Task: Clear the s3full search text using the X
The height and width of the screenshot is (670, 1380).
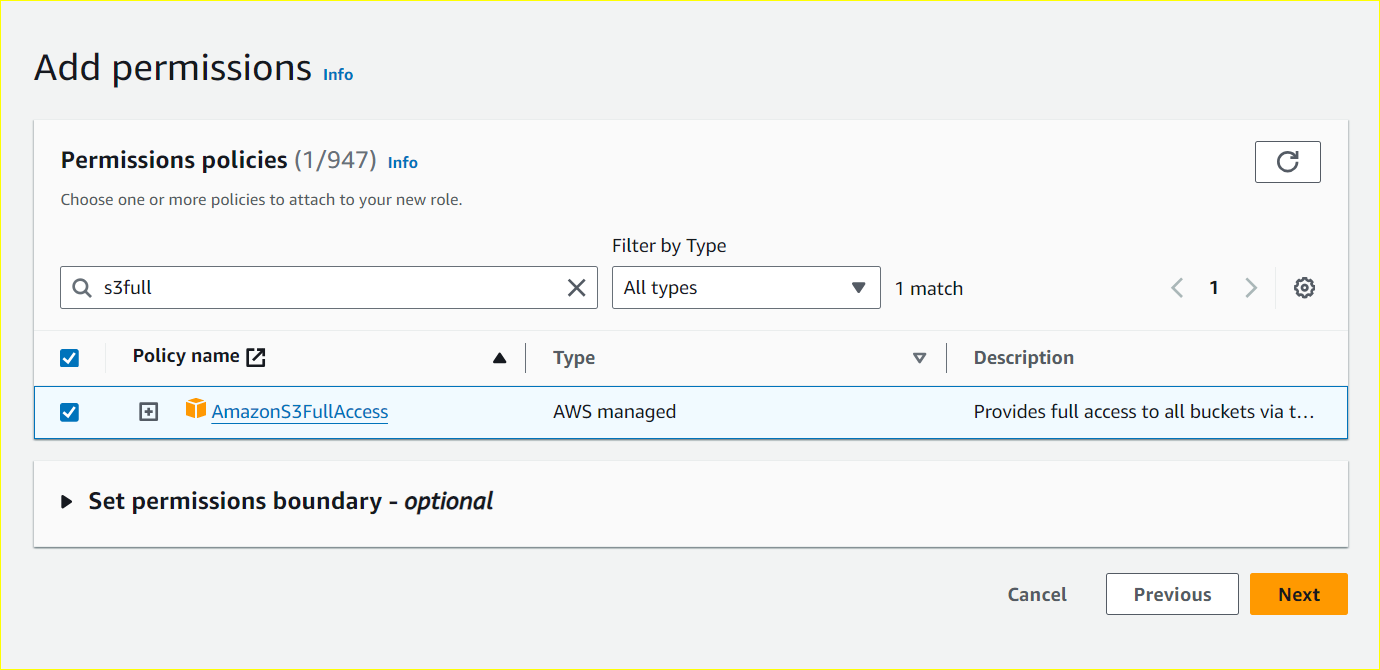Action: [x=576, y=287]
